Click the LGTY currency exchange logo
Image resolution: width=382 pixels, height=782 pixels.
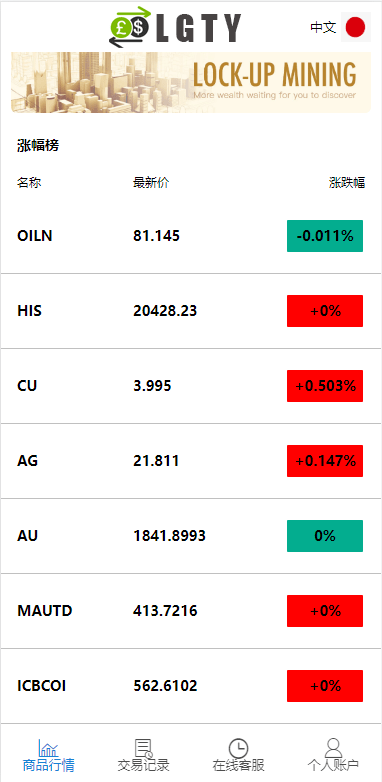pos(175,26)
